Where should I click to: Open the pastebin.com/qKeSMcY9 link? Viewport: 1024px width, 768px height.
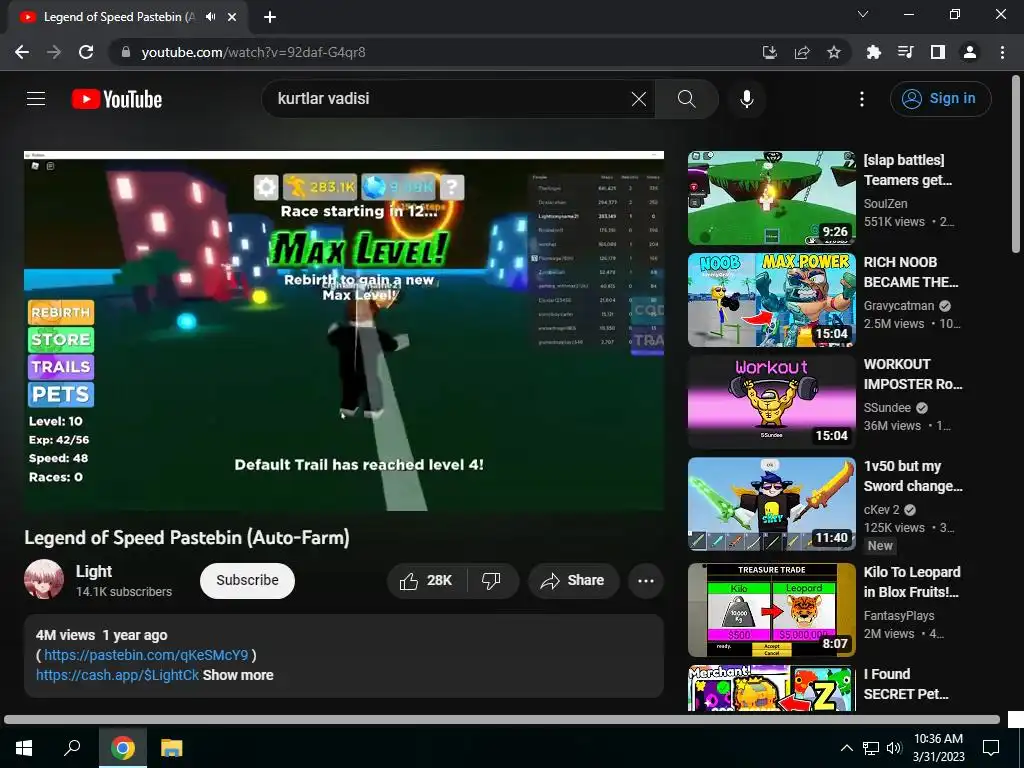tap(146, 655)
